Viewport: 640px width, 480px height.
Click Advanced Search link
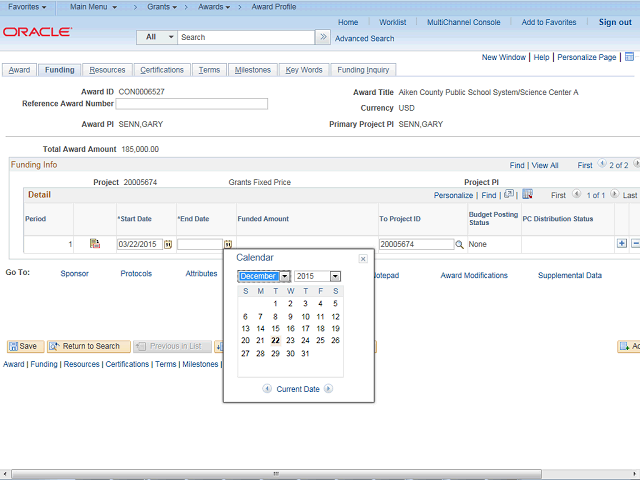click(x=364, y=38)
